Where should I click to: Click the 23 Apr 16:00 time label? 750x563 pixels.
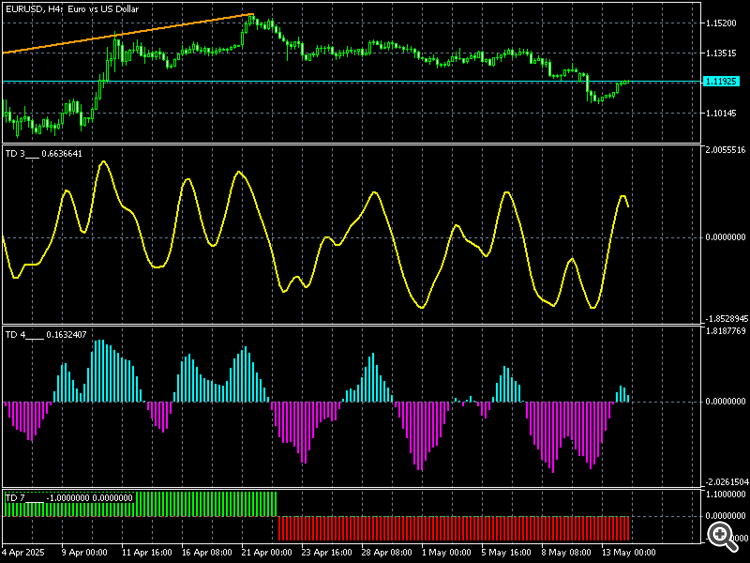(x=327, y=552)
